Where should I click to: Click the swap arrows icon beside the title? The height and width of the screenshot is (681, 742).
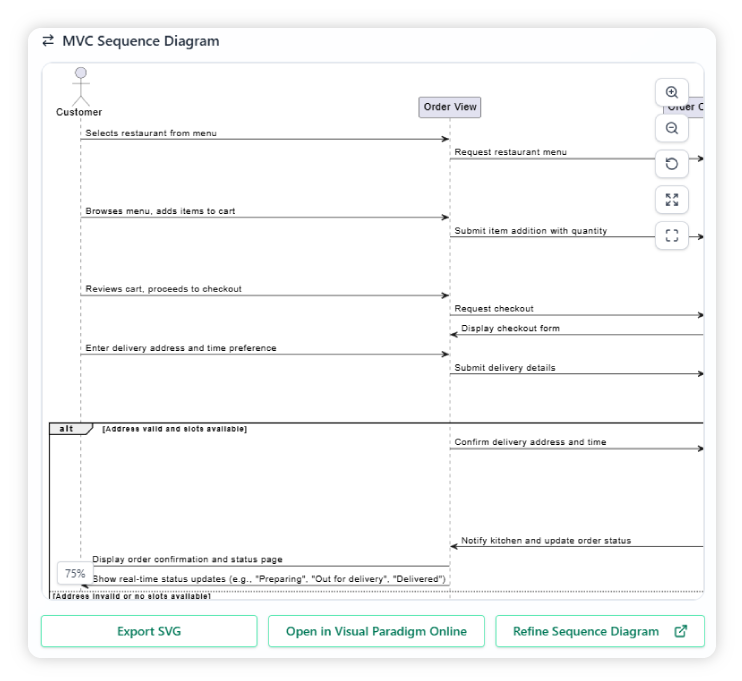point(48,41)
